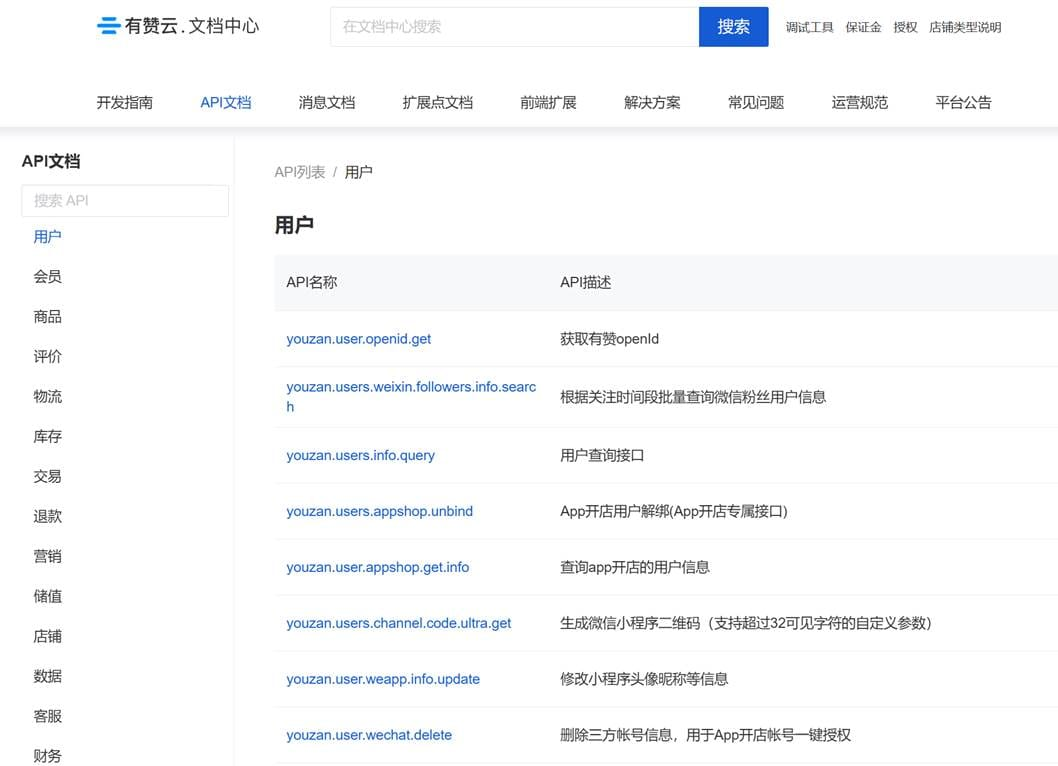Open youzan.users.info.query API link
Screen dimensions: 1058x766
coord(360,456)
